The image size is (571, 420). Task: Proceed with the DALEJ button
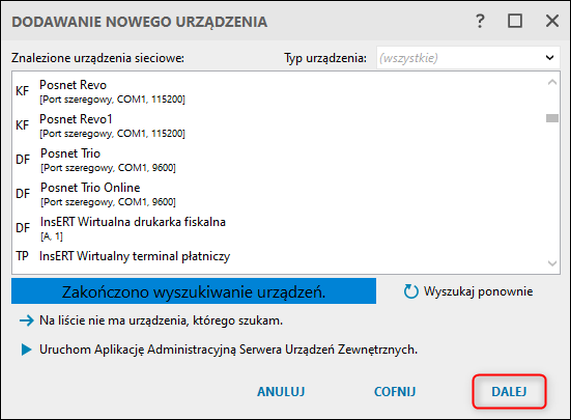pyautogui.click(x=509, y=392)
